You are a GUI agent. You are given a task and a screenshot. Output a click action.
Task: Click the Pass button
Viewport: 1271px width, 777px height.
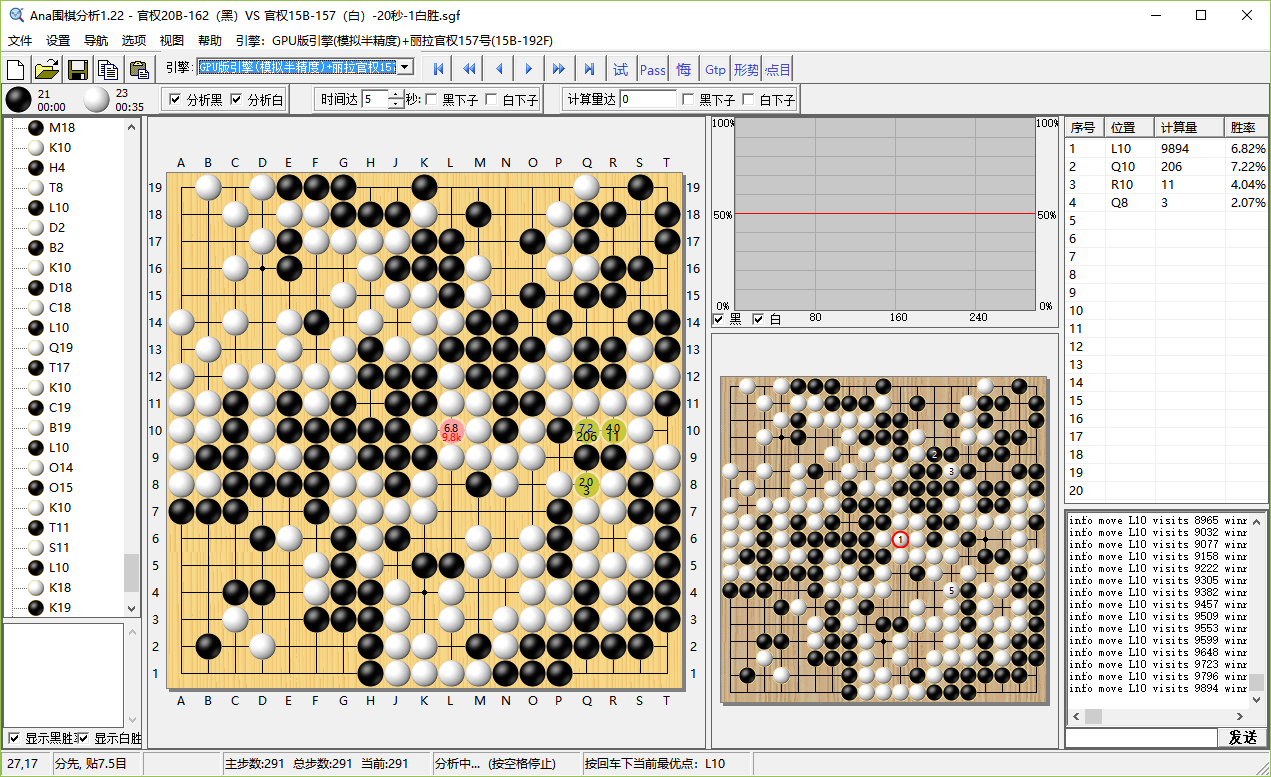[x=653, y=69]
